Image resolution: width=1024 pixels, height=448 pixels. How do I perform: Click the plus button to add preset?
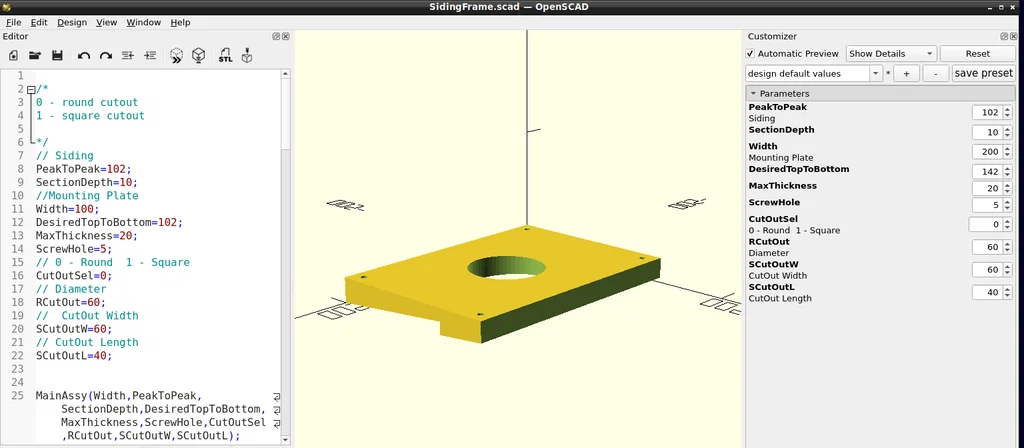click(x=906, y=73)
